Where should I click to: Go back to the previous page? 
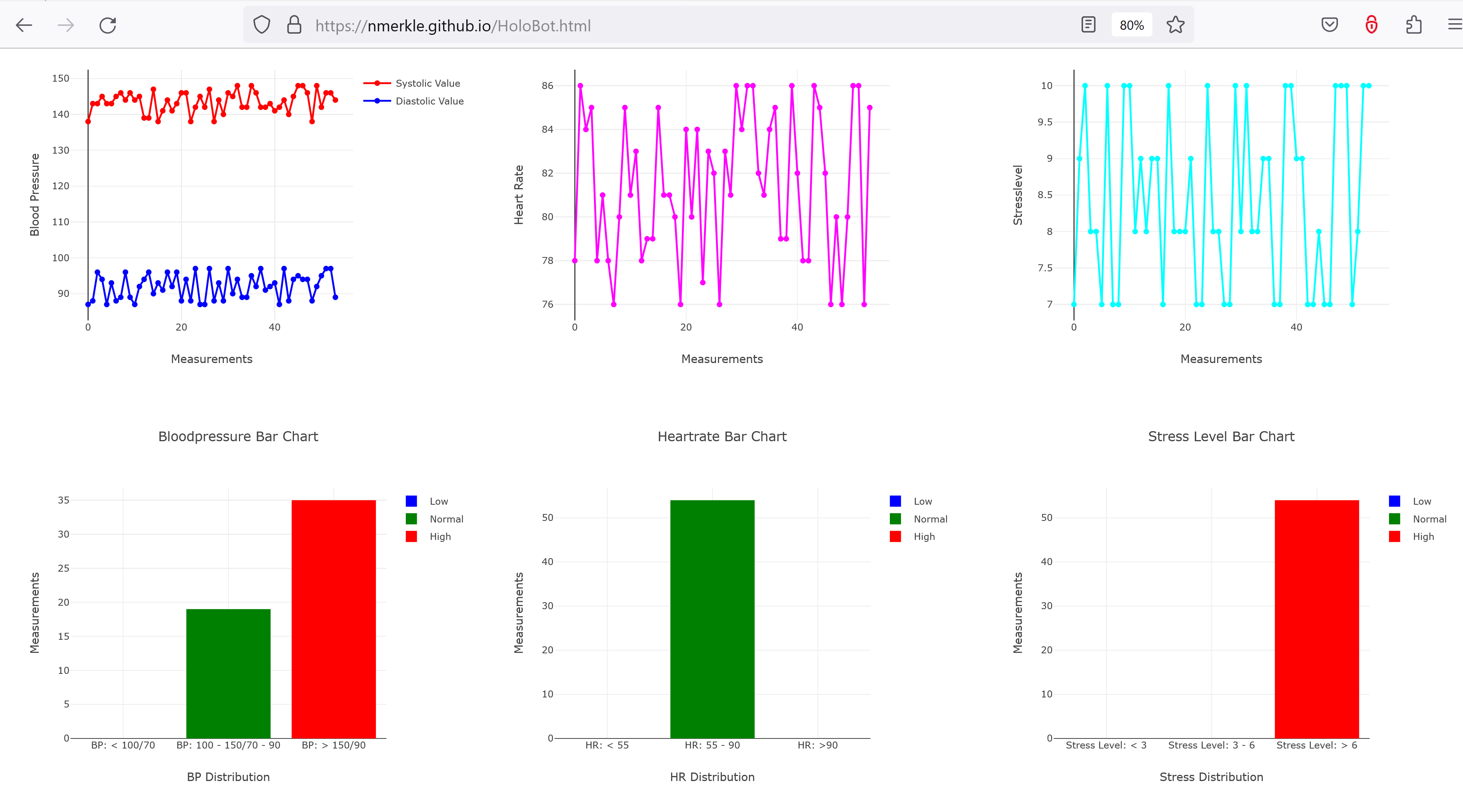click(x=24, y=25)
